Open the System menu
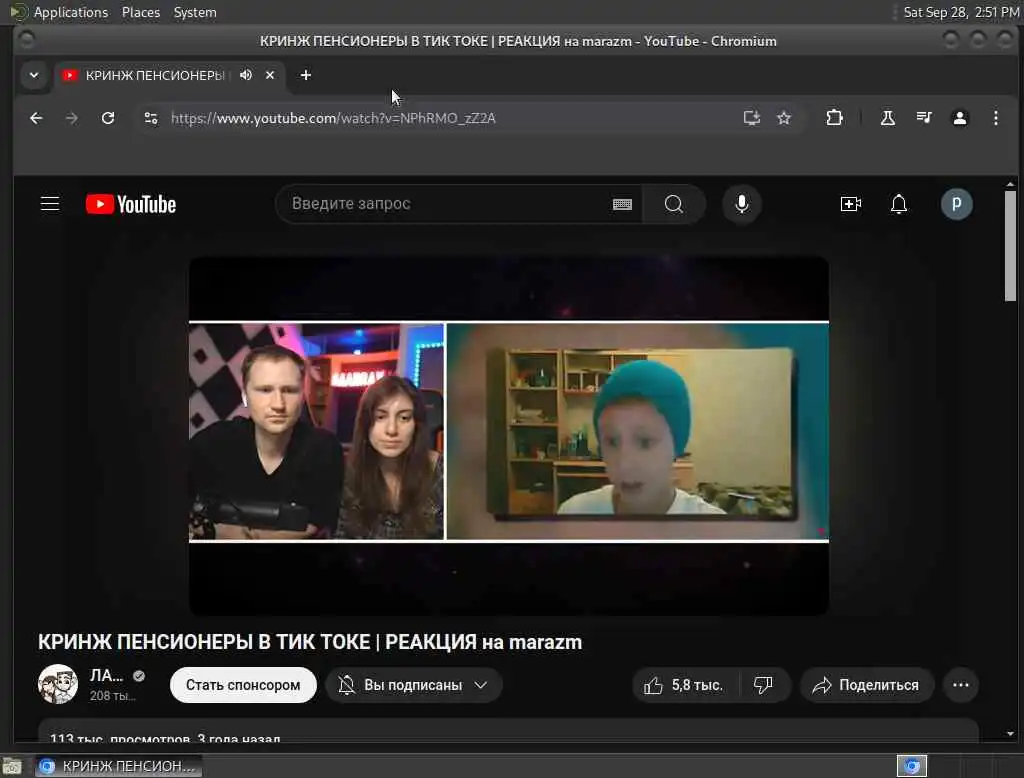 (x=195, y=12)
